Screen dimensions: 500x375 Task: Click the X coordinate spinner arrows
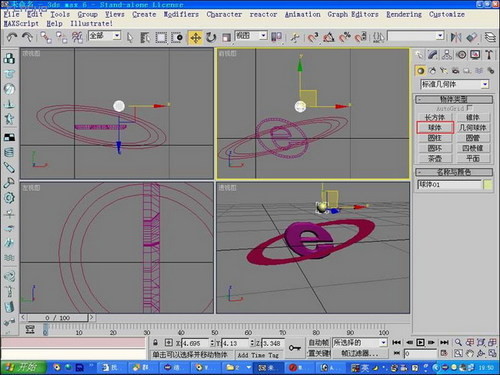[x=212, y=343]
